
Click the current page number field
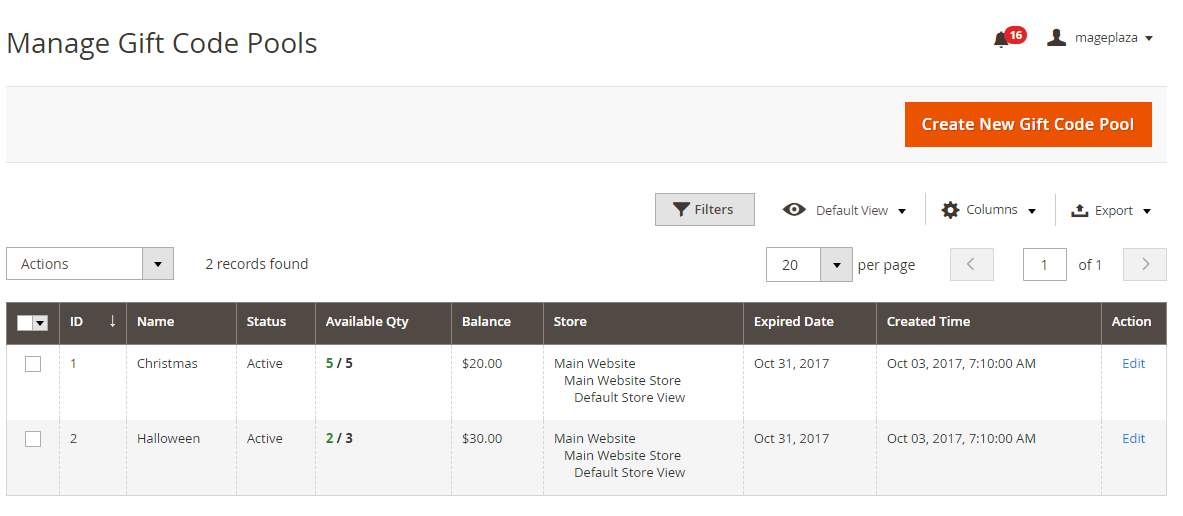click(x=1044, y=265)
